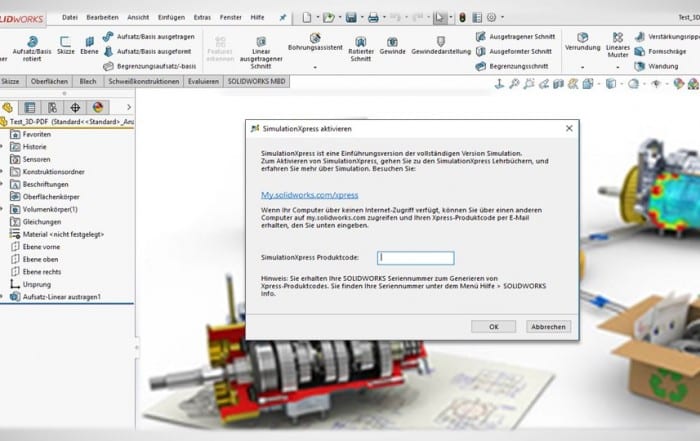Click Linear ausgetragener Schnitt tool

[261, 53]
